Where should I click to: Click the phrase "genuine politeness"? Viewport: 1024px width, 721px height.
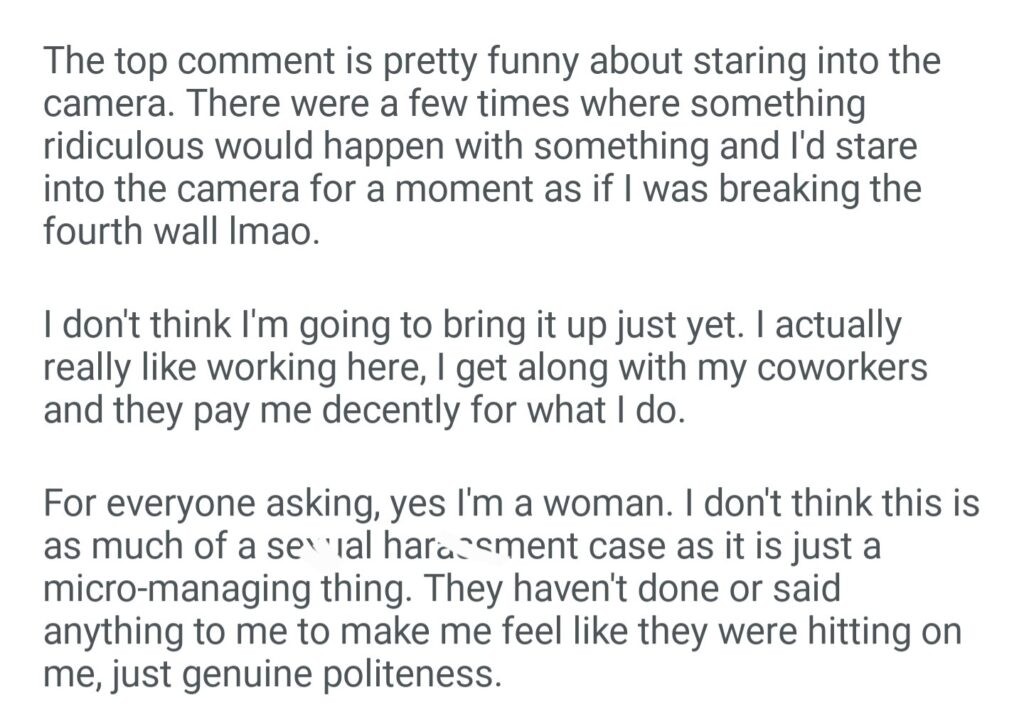pos(331,675)
